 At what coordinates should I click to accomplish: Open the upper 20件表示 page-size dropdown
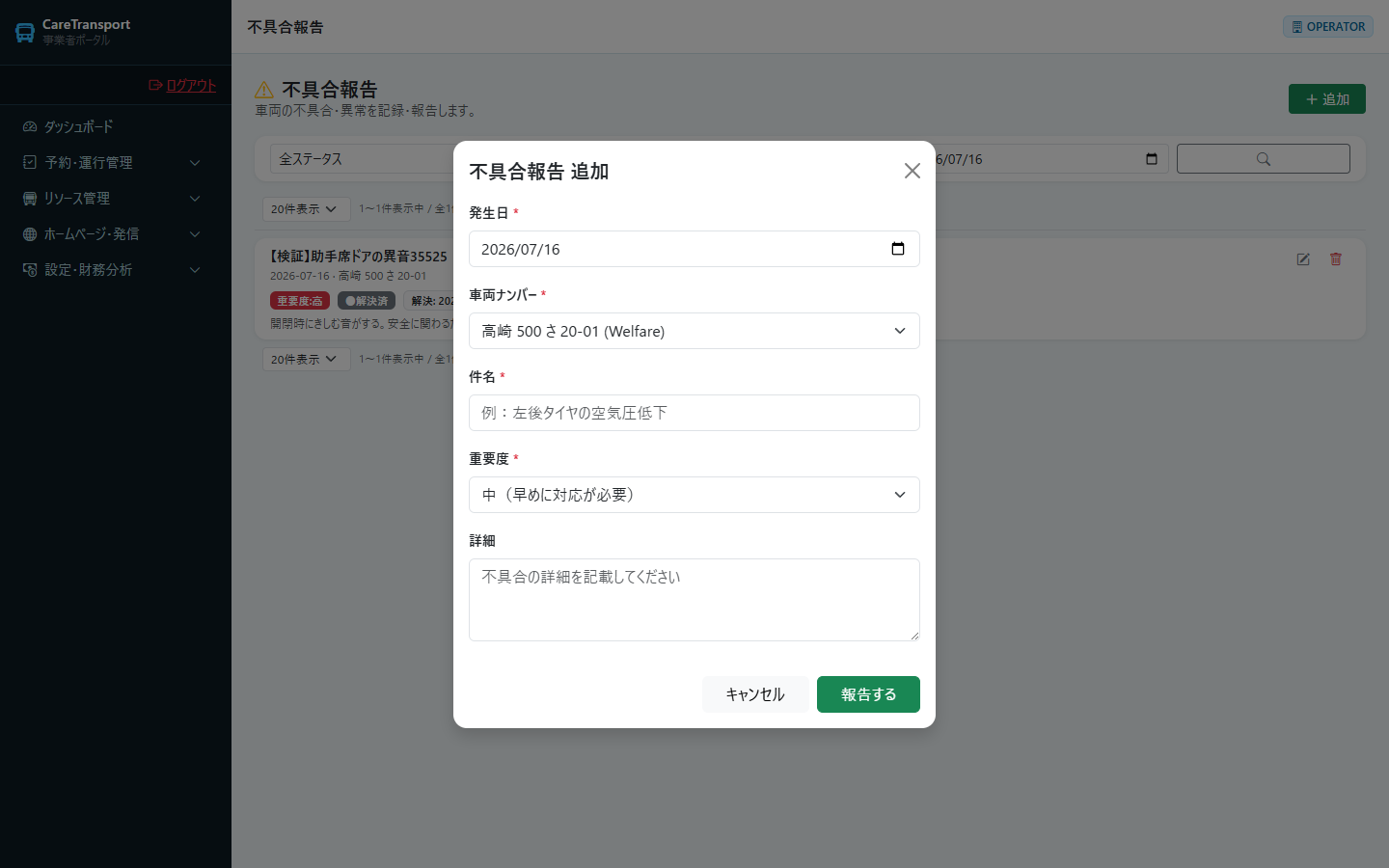tap(306, 209)
